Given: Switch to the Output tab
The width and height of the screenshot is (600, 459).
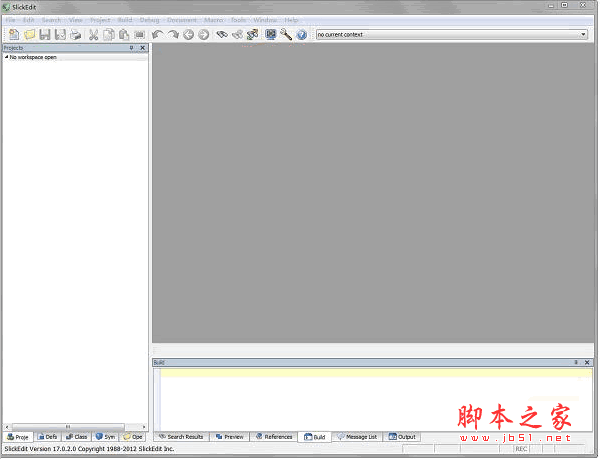Looking at the screenshot, I should [x=402, y=437].
